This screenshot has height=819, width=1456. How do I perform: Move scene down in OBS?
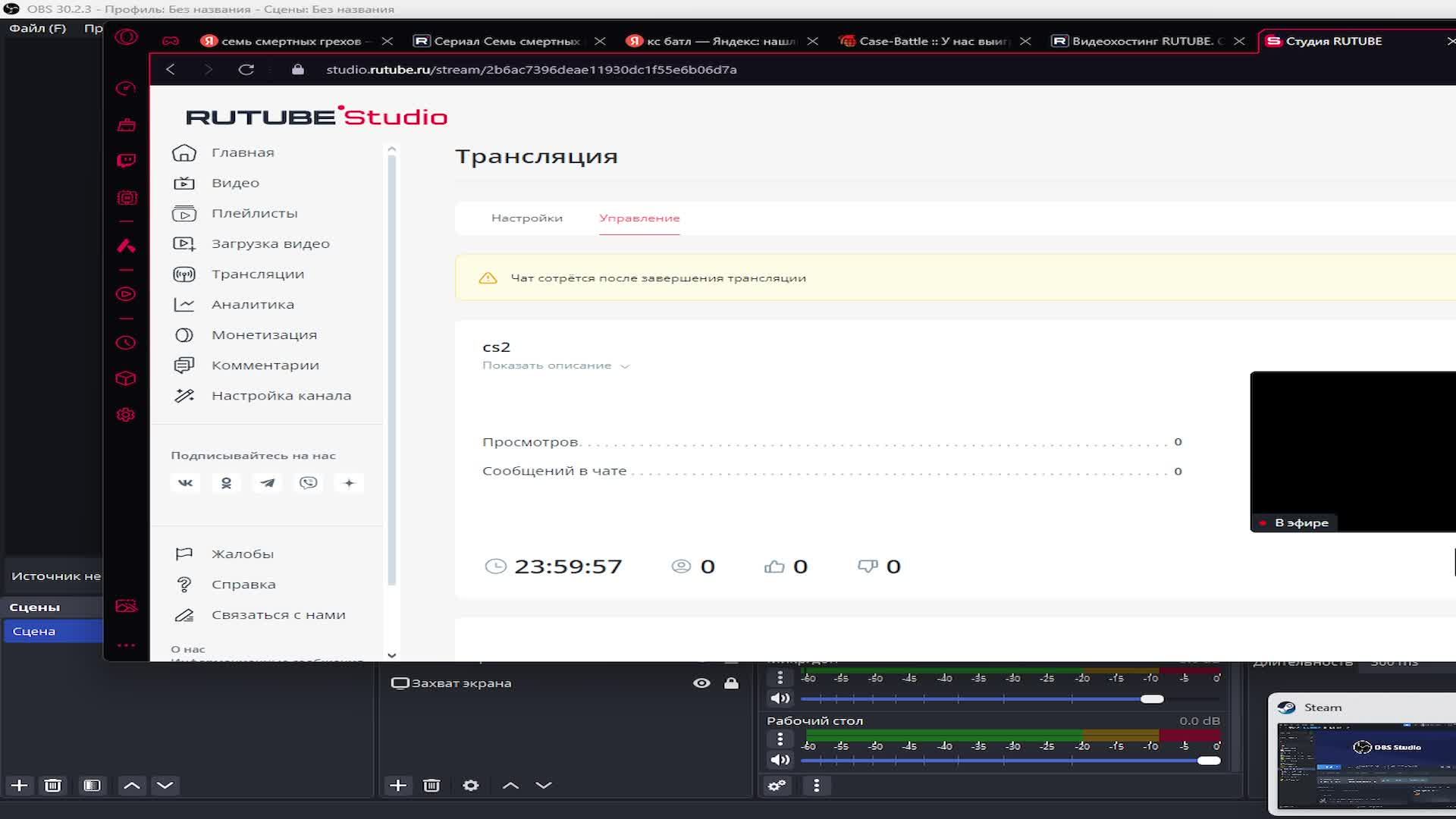pyautogui.click(x=165, y=786)
